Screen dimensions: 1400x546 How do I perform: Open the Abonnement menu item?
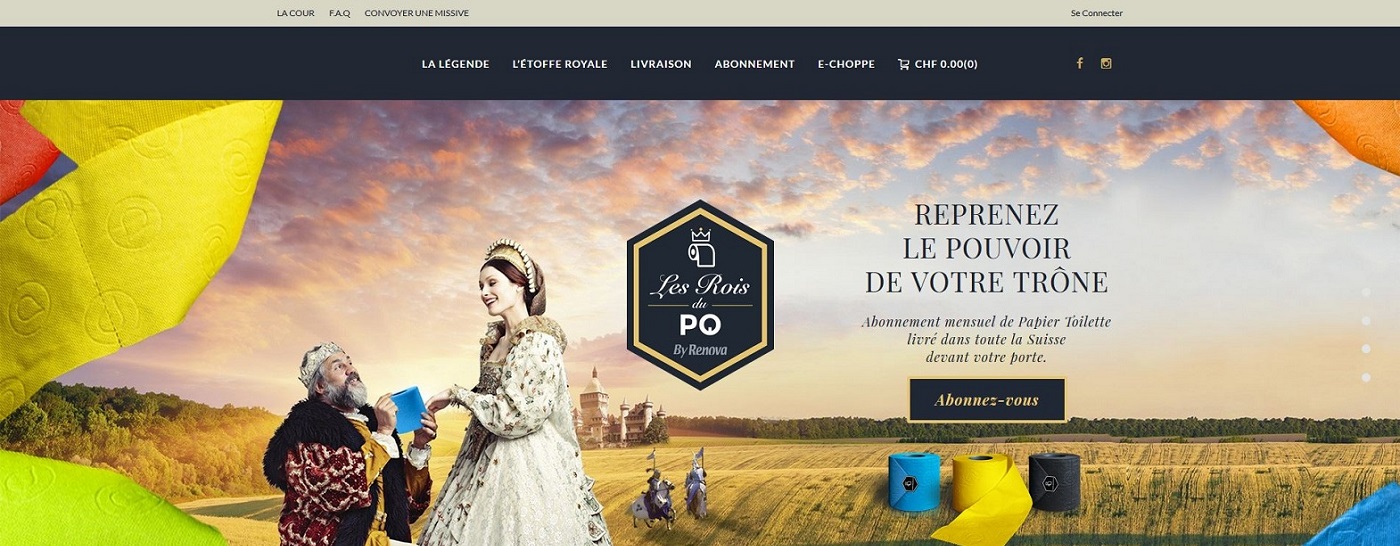pyautogui.click(x=754, y=64)
